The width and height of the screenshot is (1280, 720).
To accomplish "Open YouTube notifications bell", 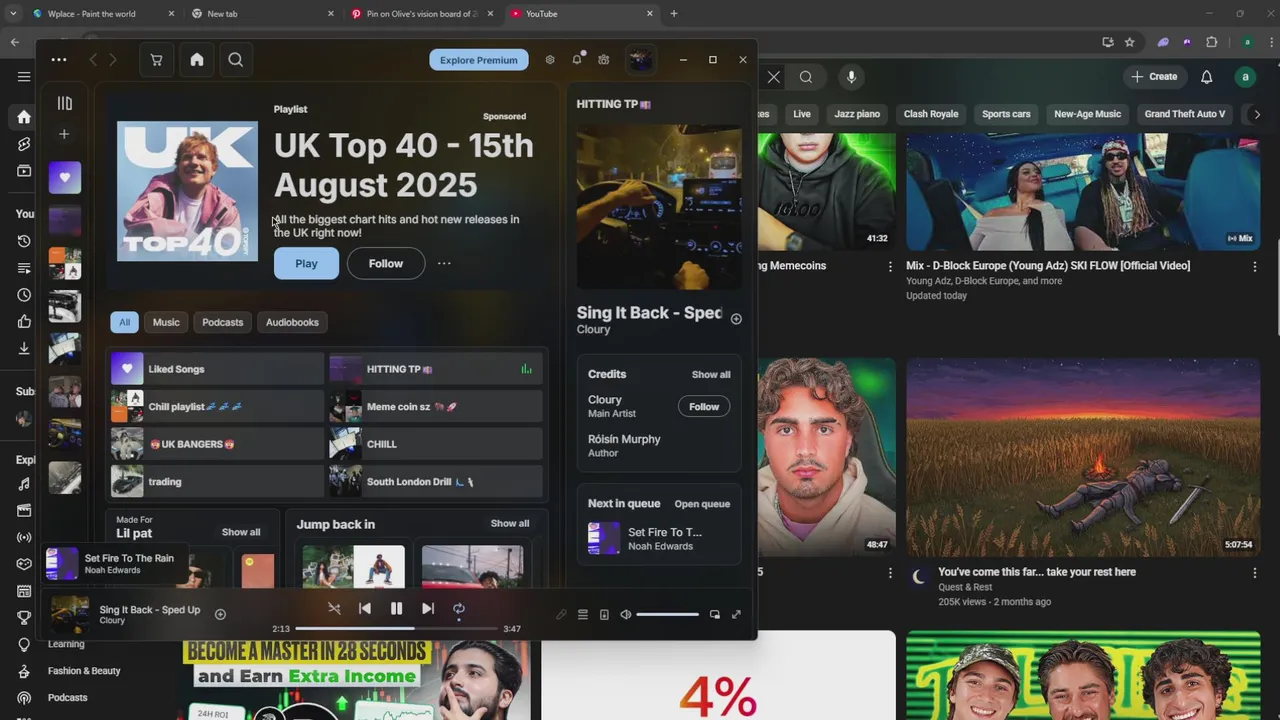I will [1207, 77].
